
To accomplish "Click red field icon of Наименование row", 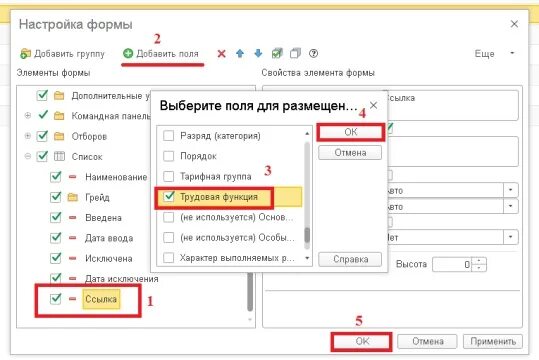I will click(x=73, y=177).
